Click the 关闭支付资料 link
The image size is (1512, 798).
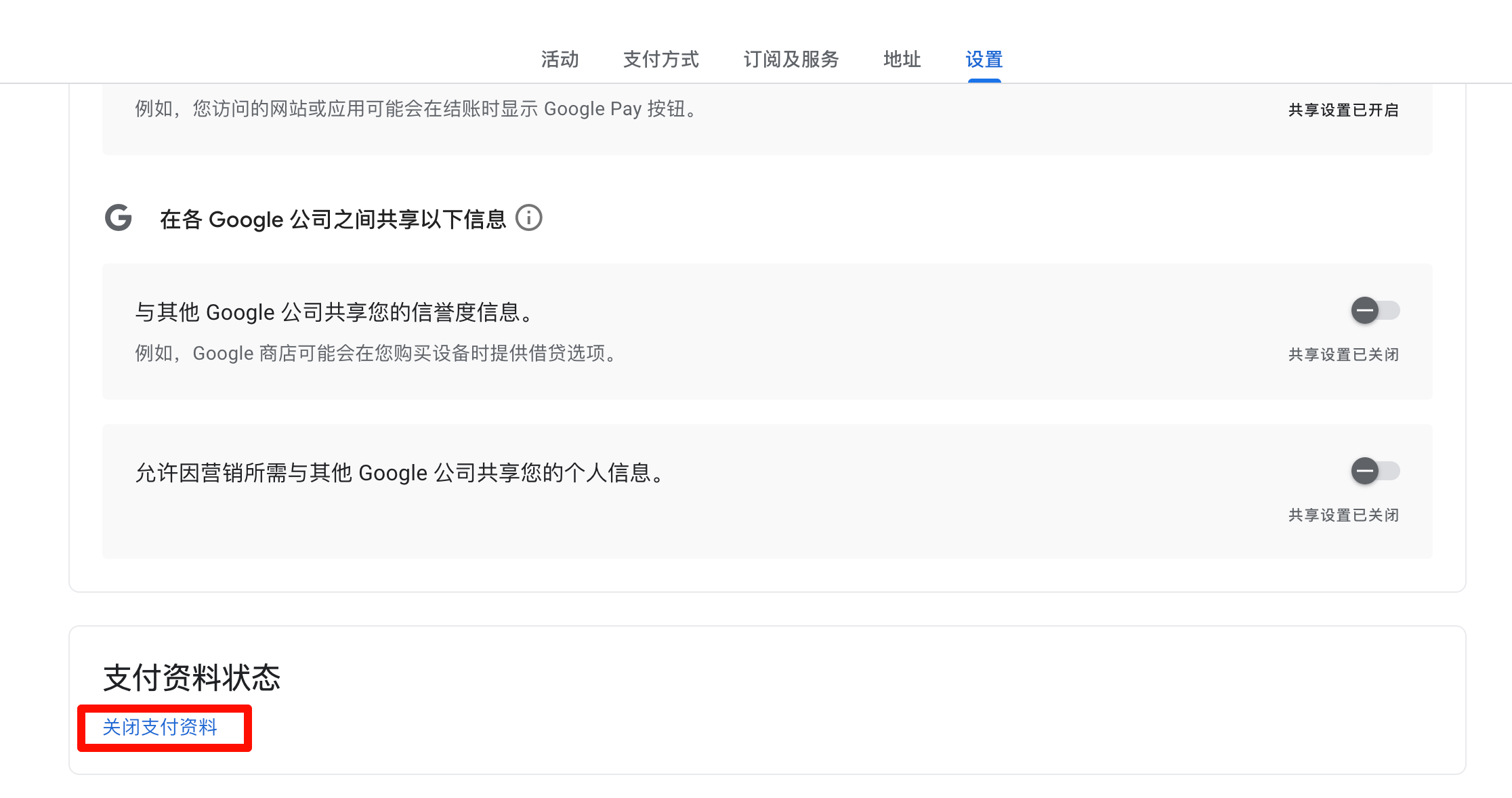pyautogui.click(x=160, y=728)
